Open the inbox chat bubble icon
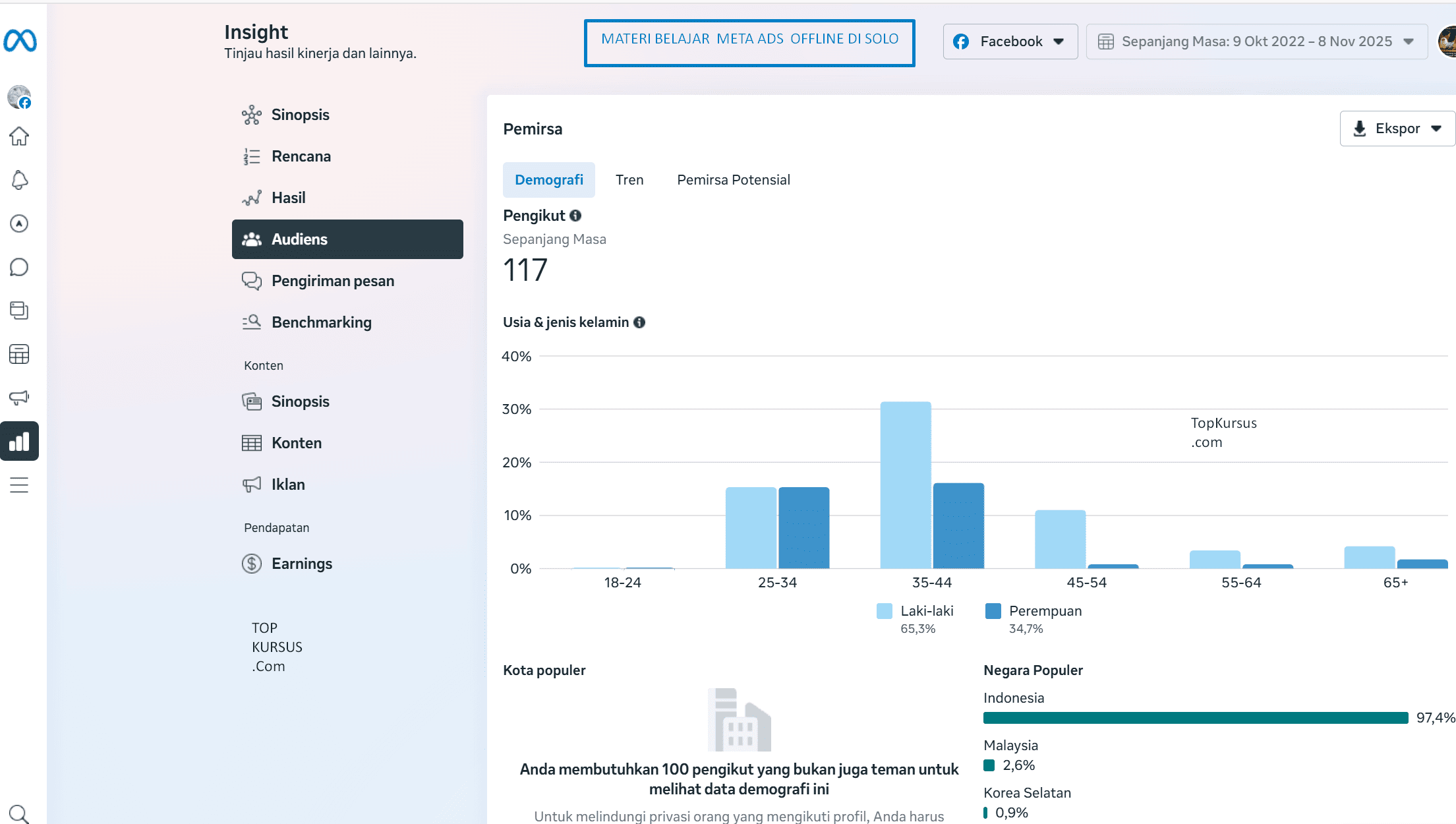Image resolution: width=1456 pixels, height=824 pixels. point(19,267)
